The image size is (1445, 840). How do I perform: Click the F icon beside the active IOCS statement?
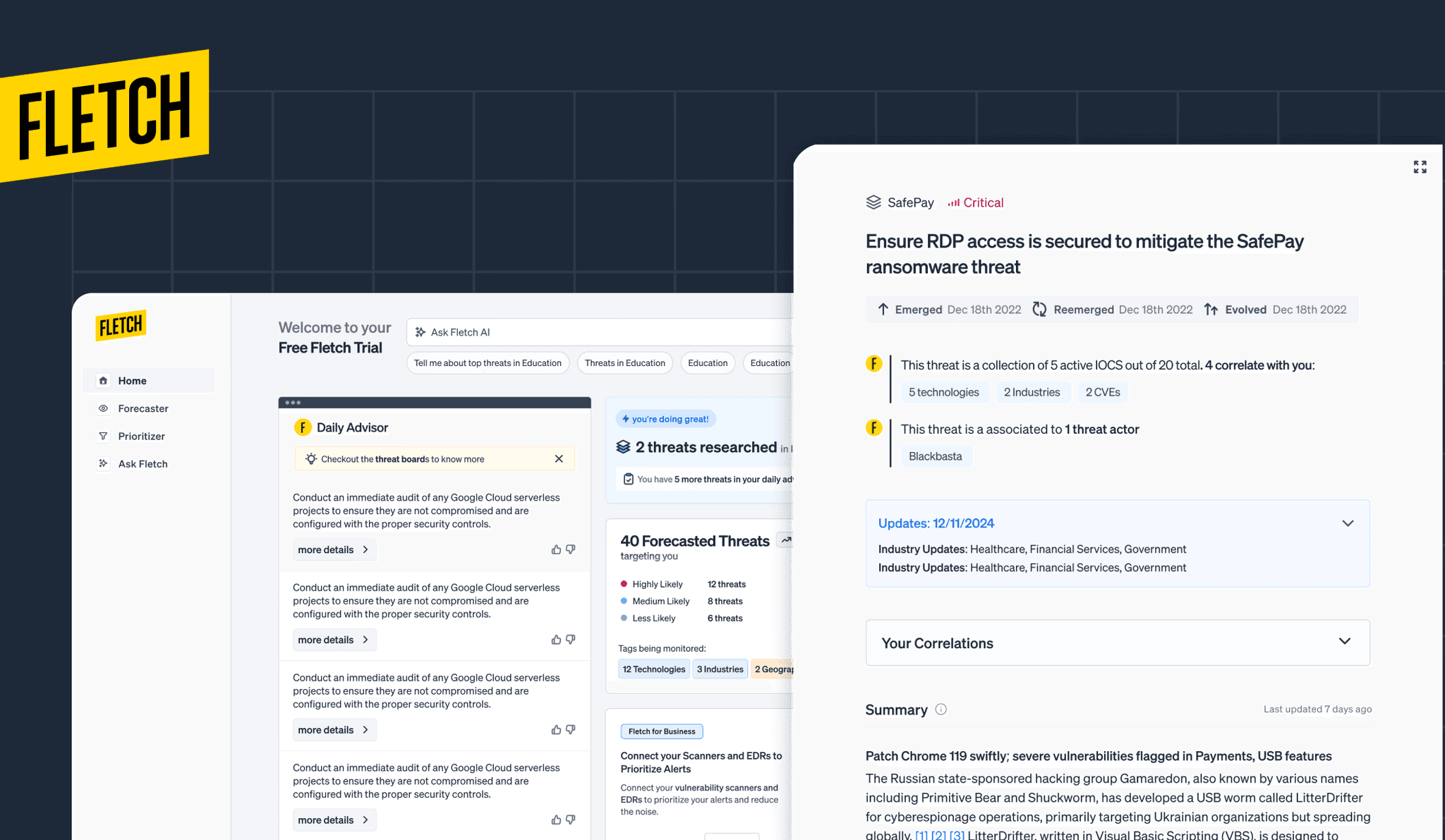click(874, 364)
